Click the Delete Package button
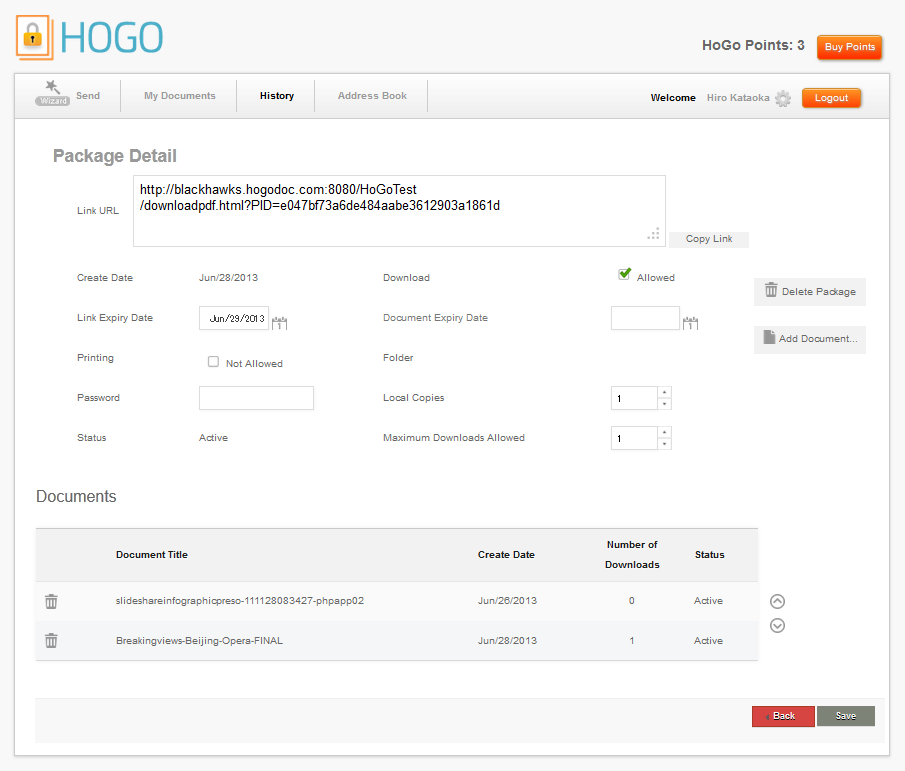 tap(810, 291)
